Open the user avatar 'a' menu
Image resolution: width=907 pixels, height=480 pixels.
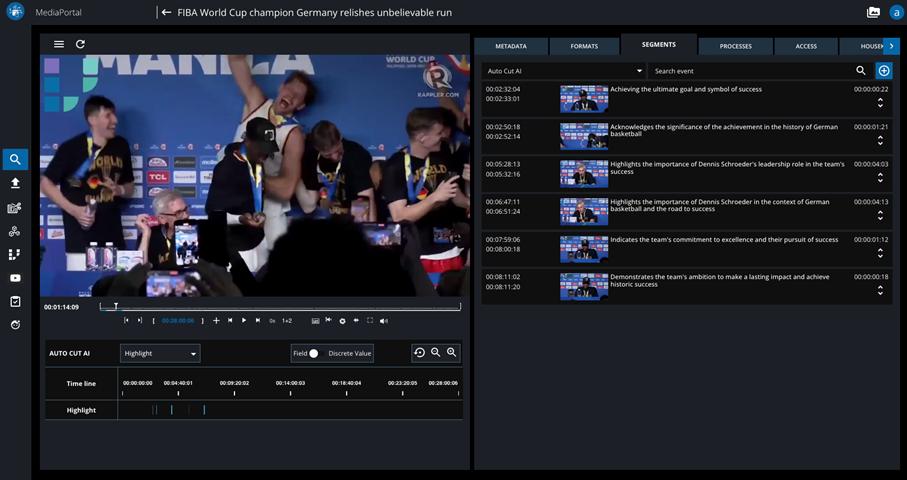(896, 13)
